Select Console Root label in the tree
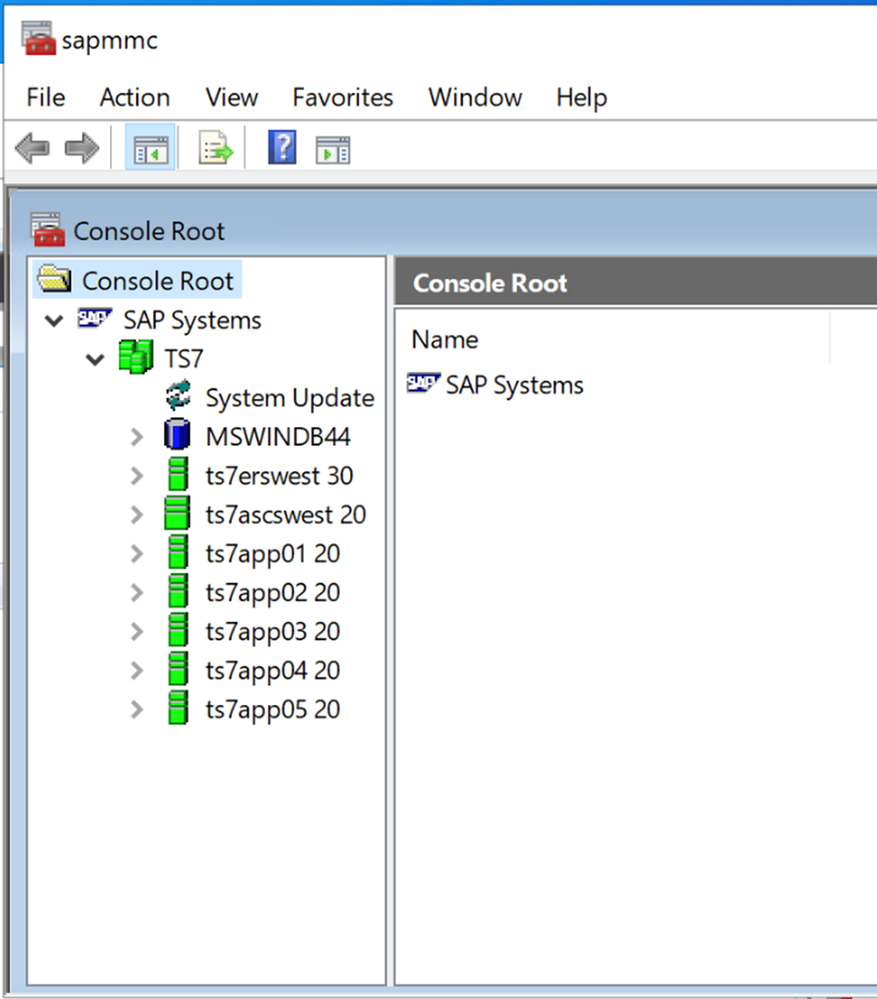Viewport: 877px width, 999px height. point(158,281)
